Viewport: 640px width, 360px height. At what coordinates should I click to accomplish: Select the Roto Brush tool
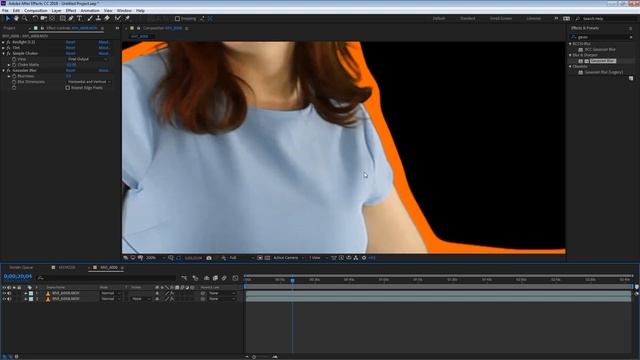pos(118,18)
